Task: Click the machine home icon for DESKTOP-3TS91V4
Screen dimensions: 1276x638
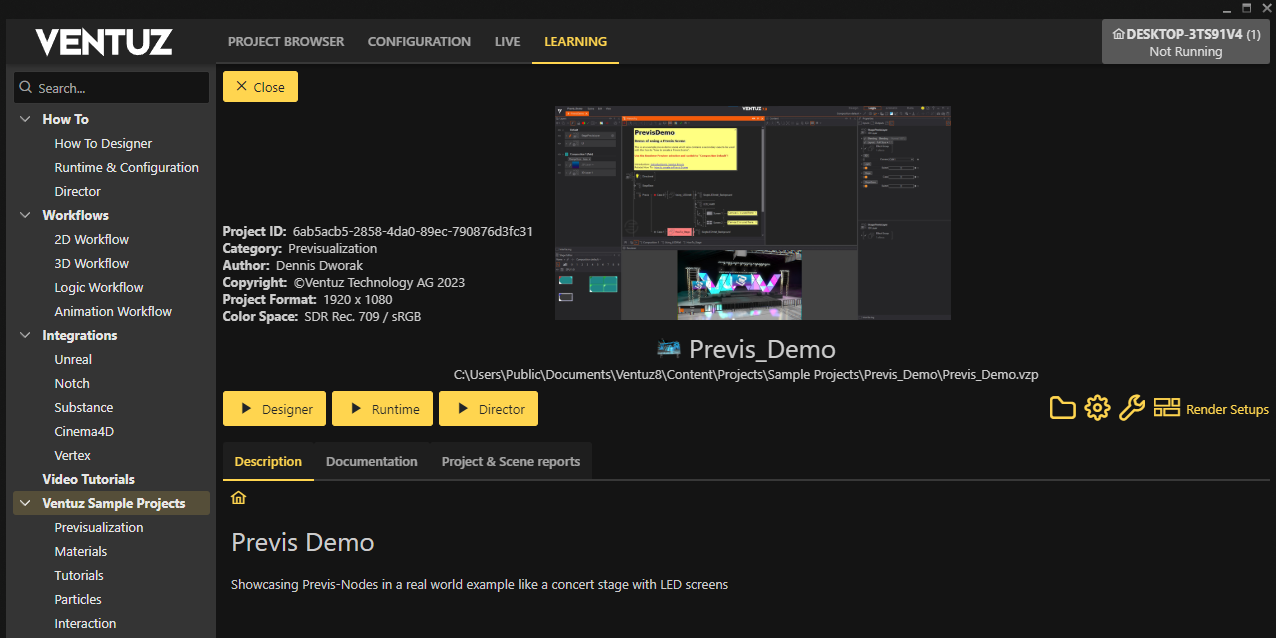Action: [1117, 34]
